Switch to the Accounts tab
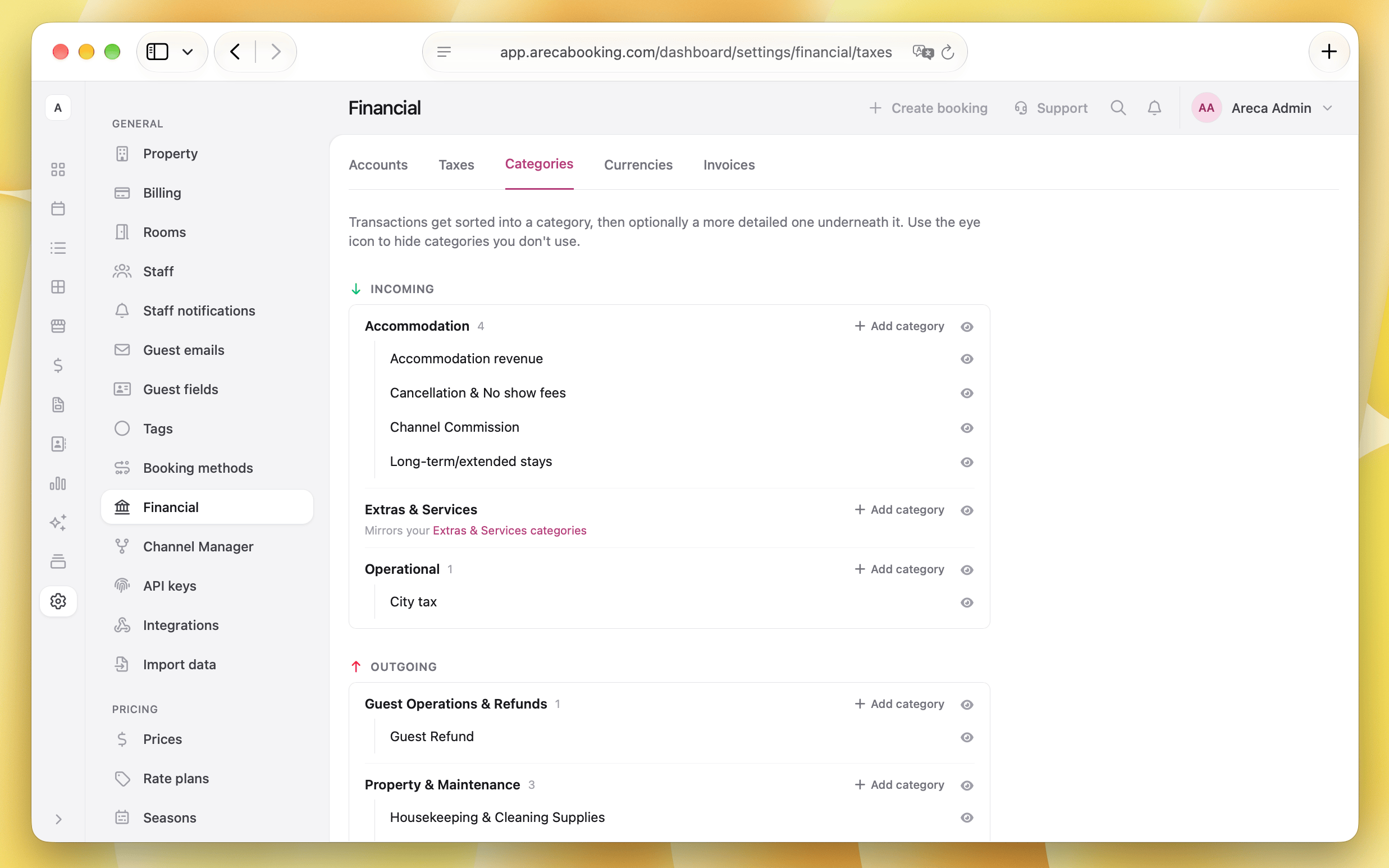This screenshot has height=868, width=1389. 378,165
